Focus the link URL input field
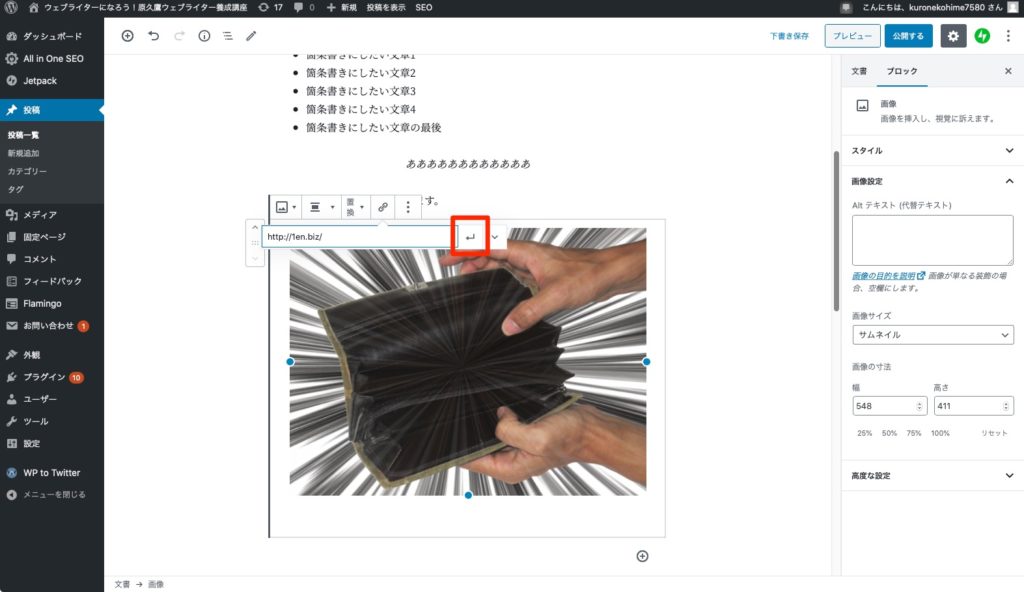This screenshot has width=1024, height=592. (358, 237)
